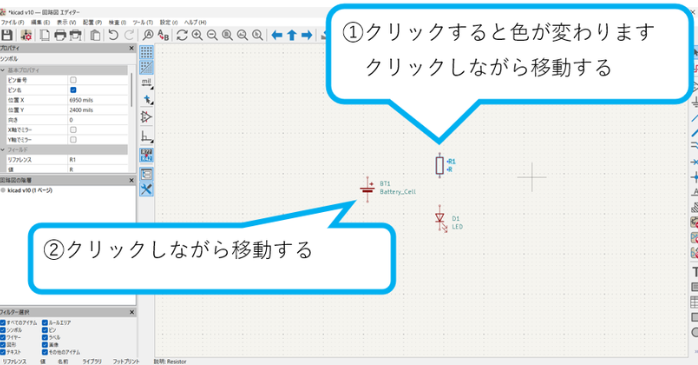Save the schematic with the floppy icon
Screen dimensions: 698x365
click(7, 35)
